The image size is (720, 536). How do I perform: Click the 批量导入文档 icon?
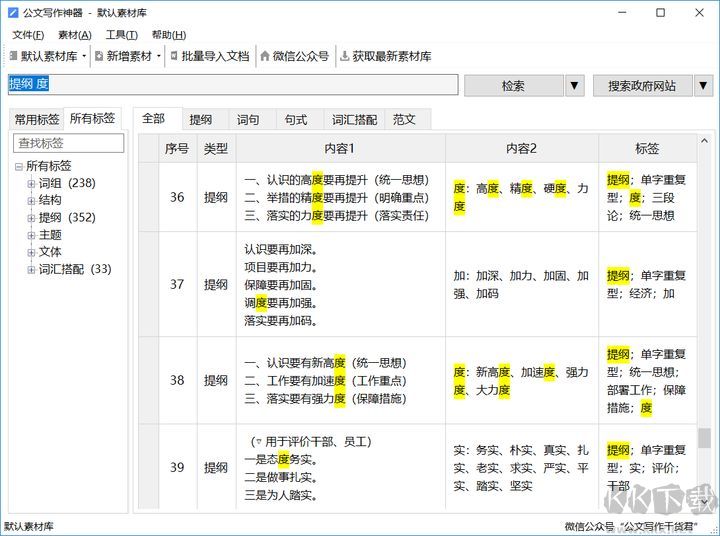pos(174,56)
